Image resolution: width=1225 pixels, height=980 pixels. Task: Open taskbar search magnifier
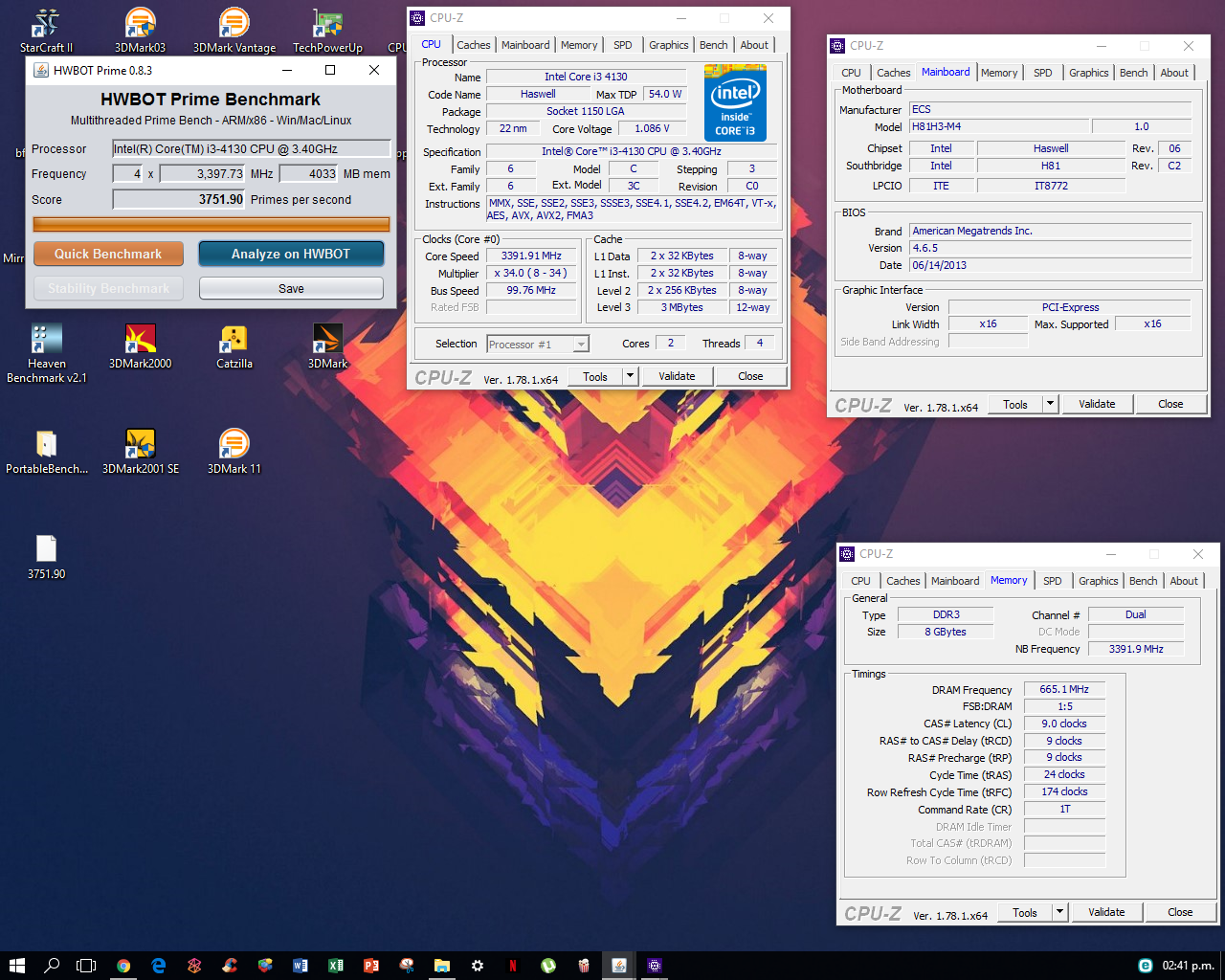pyautogui.click(x=52, y=966)
